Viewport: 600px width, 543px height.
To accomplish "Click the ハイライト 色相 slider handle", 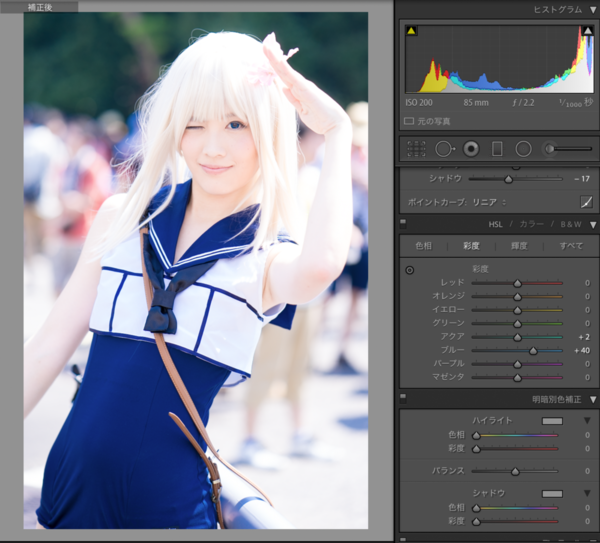I will pos(476,435).
